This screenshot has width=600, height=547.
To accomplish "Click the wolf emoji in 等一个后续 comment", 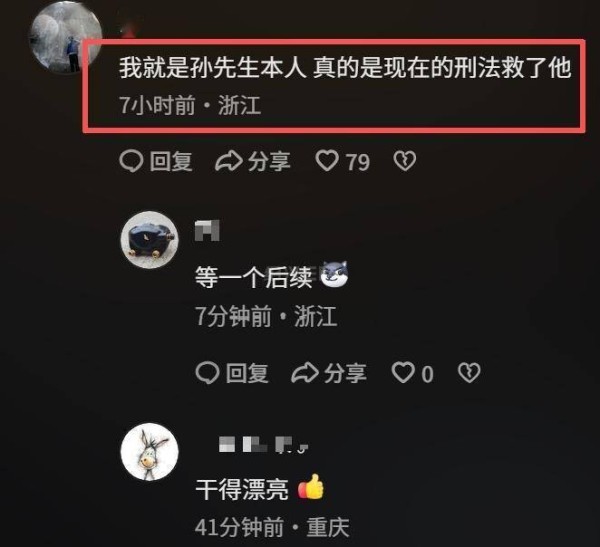I will (x=334, y=274).
